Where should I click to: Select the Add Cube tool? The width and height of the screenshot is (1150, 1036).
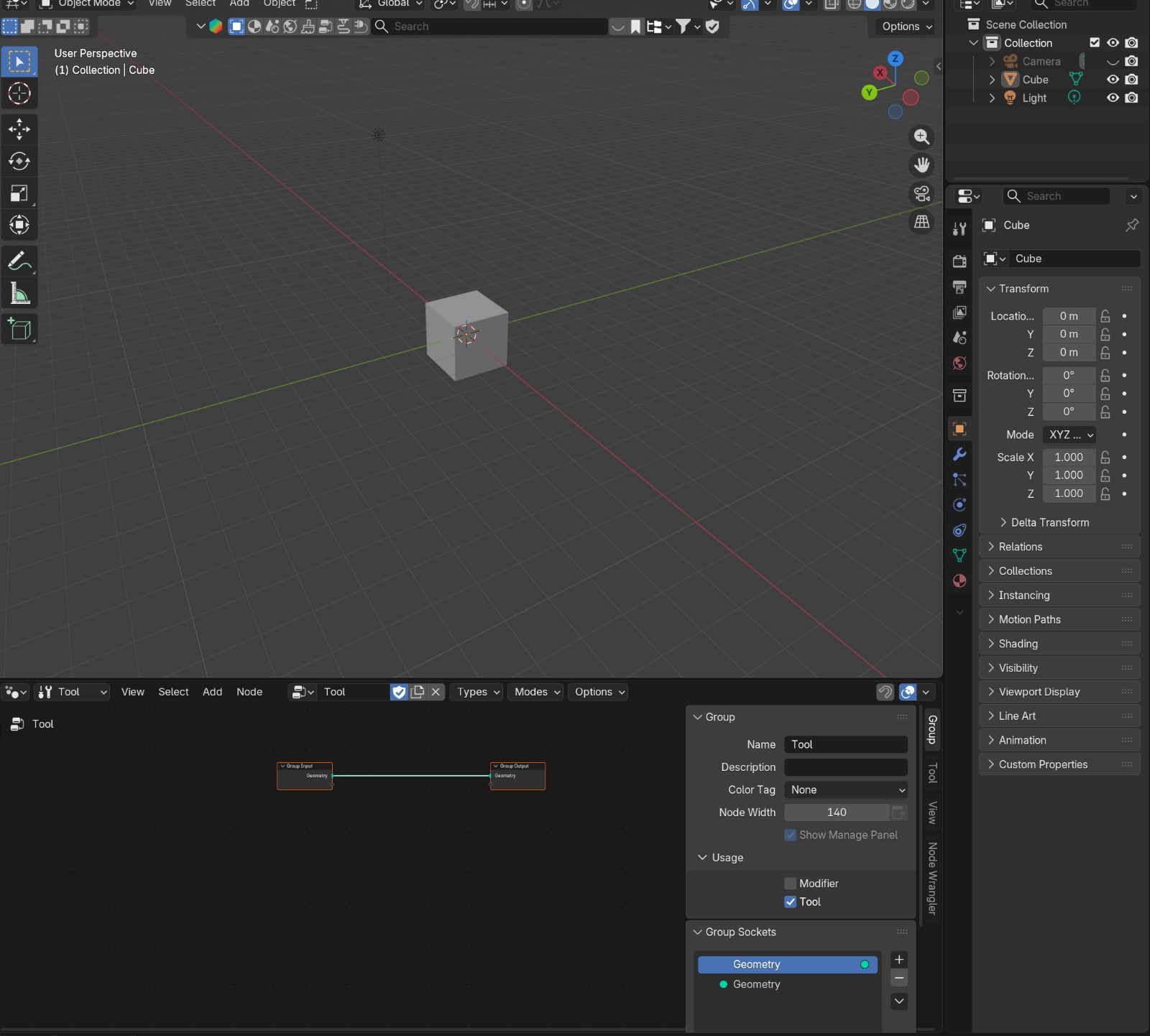(19, 329)
